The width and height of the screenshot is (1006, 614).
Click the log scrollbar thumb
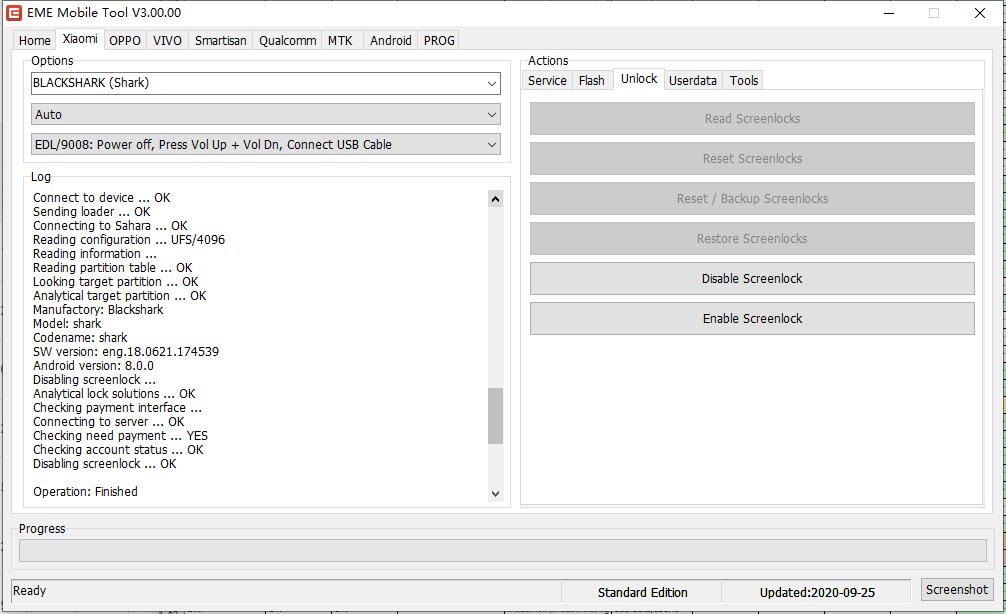pos(495,416)
